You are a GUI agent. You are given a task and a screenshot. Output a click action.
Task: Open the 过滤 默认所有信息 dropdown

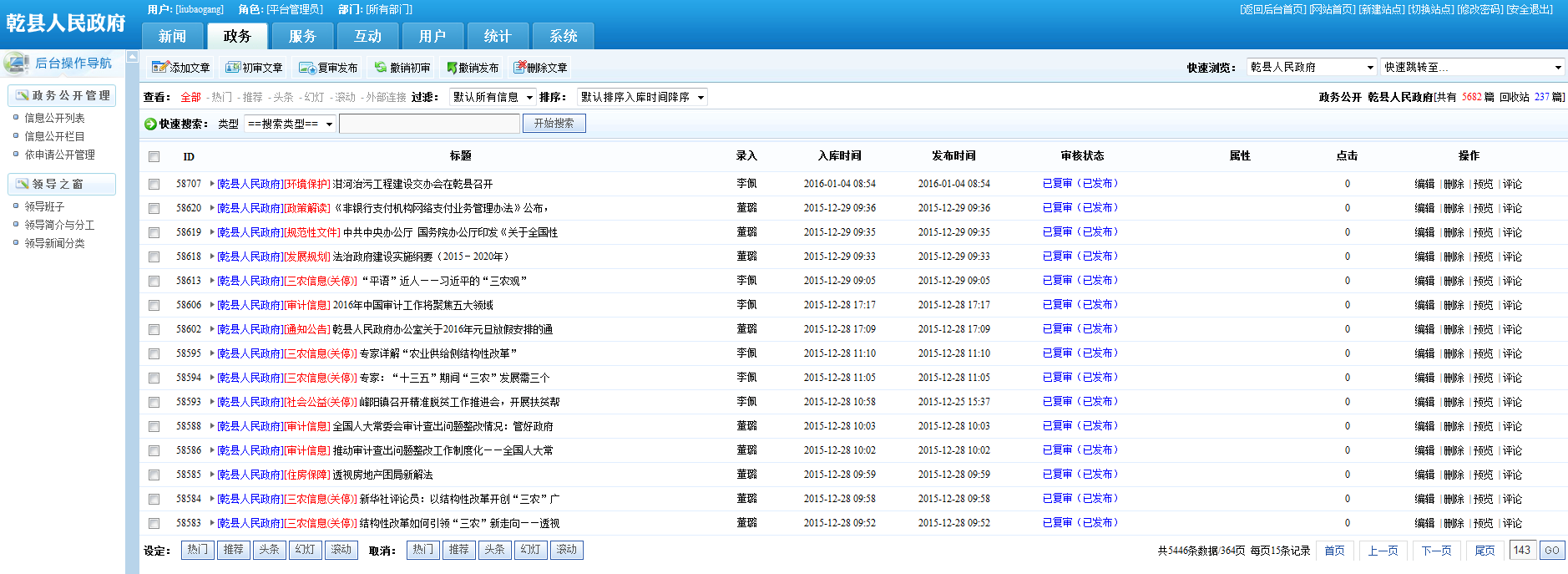[493, 97]
